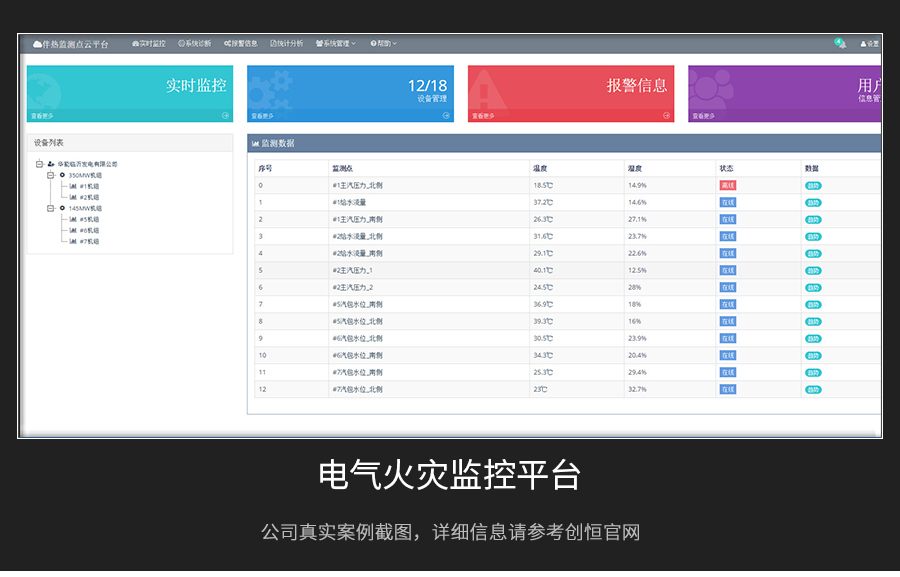Click the red 离线 status badge
Image resolution: width=900 pixels, height=577 pixels.
(x=727, y=185)
